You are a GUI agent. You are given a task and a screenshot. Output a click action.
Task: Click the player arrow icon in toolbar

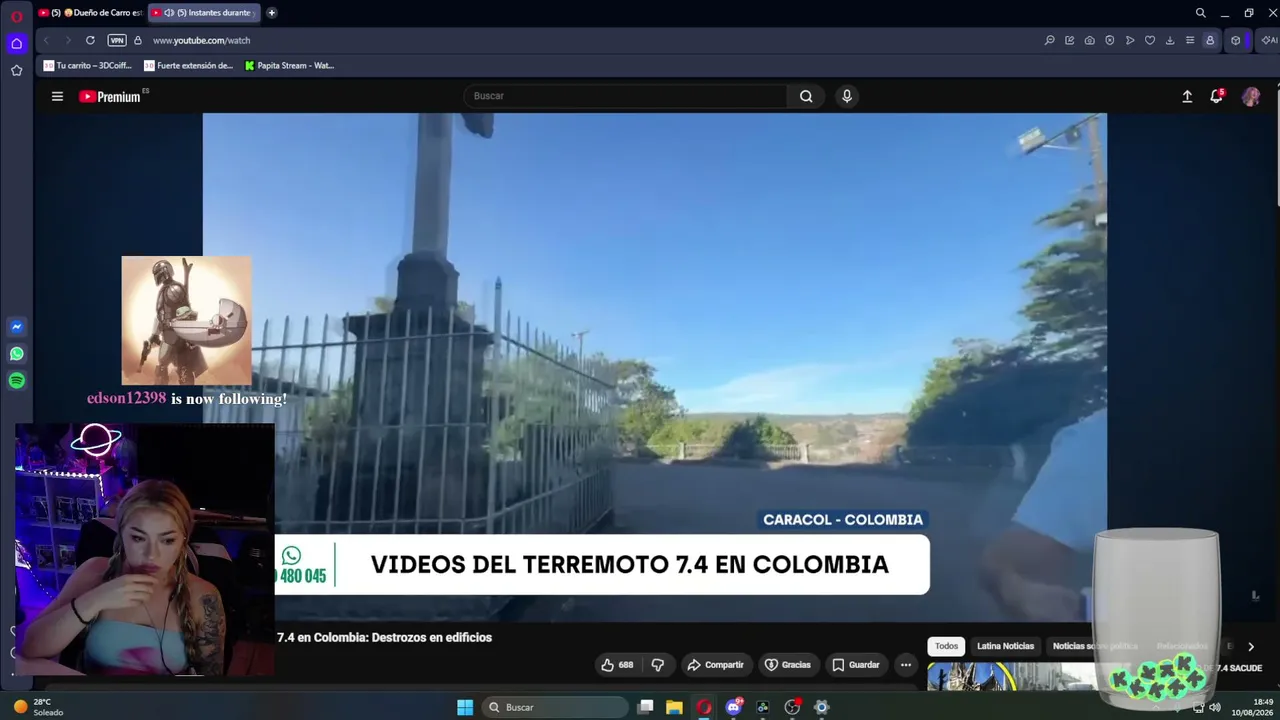pos(1129,40)
